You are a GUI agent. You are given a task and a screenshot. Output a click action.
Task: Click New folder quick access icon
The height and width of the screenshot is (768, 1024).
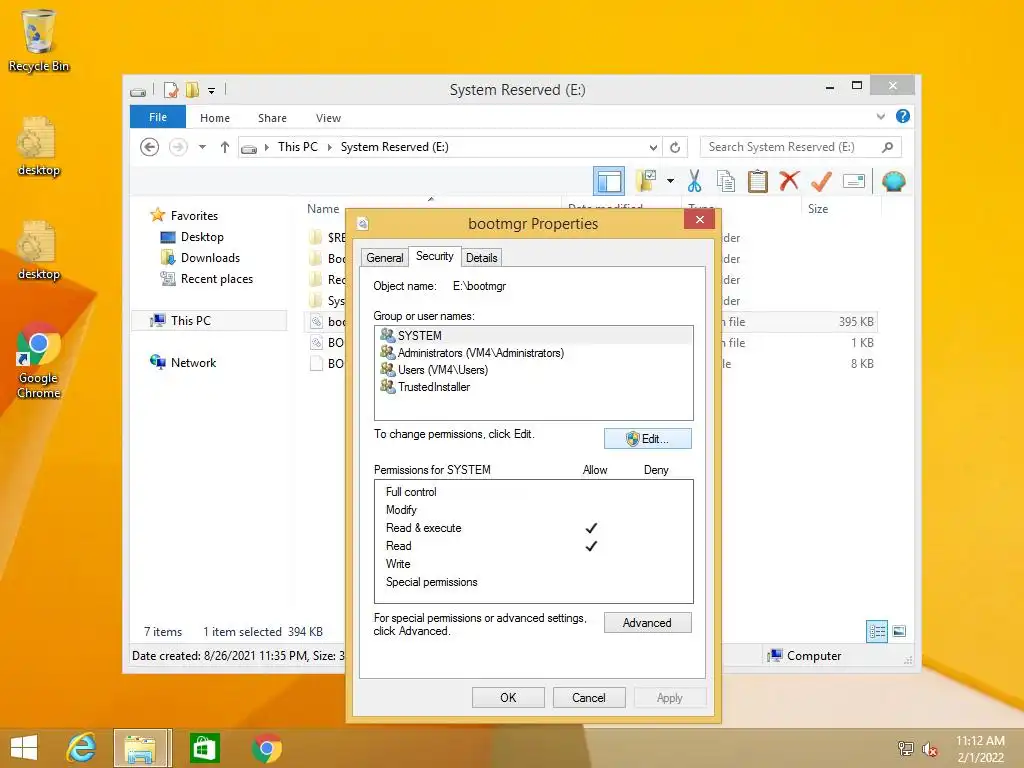coord(192,90)
